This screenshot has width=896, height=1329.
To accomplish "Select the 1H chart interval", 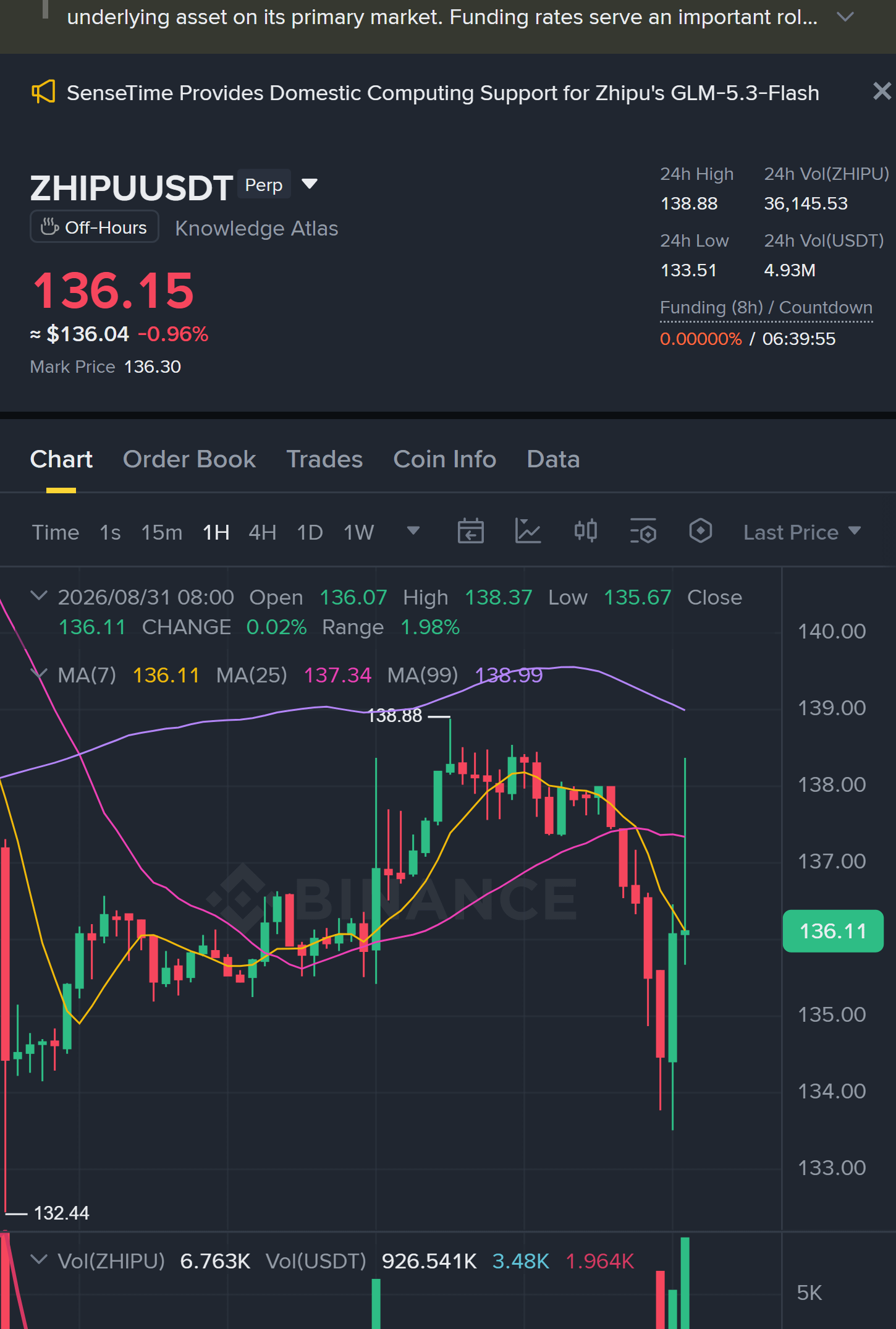I will pyautogui.click(x=216, y=532).
